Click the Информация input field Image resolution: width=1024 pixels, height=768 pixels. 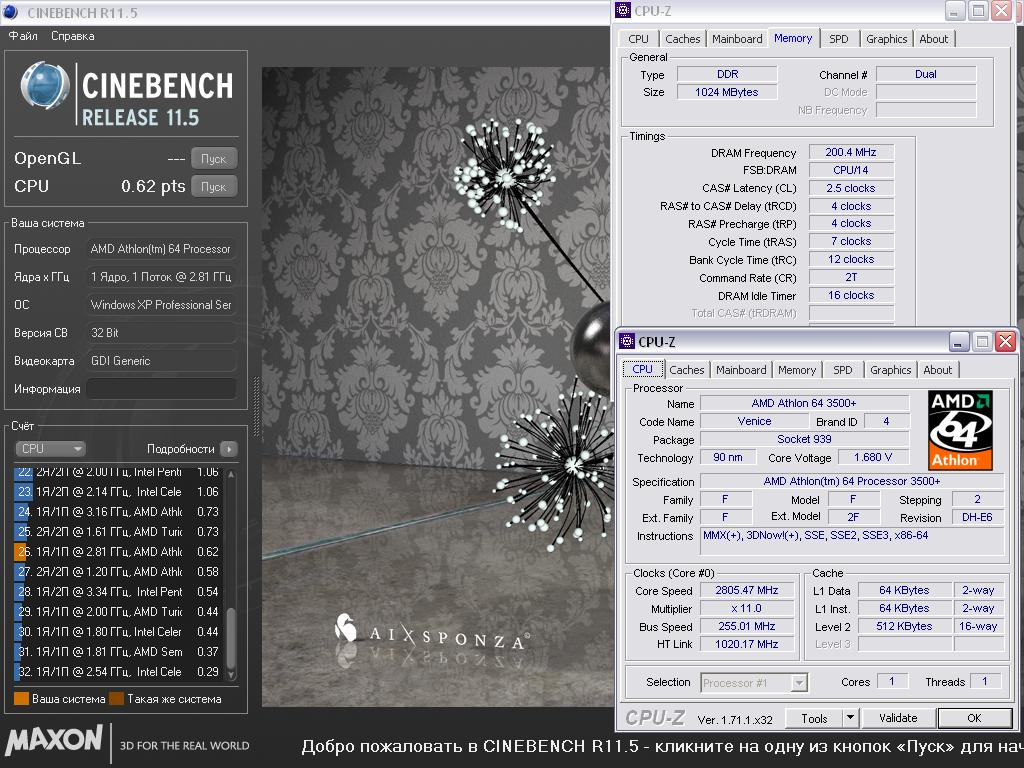161,389
